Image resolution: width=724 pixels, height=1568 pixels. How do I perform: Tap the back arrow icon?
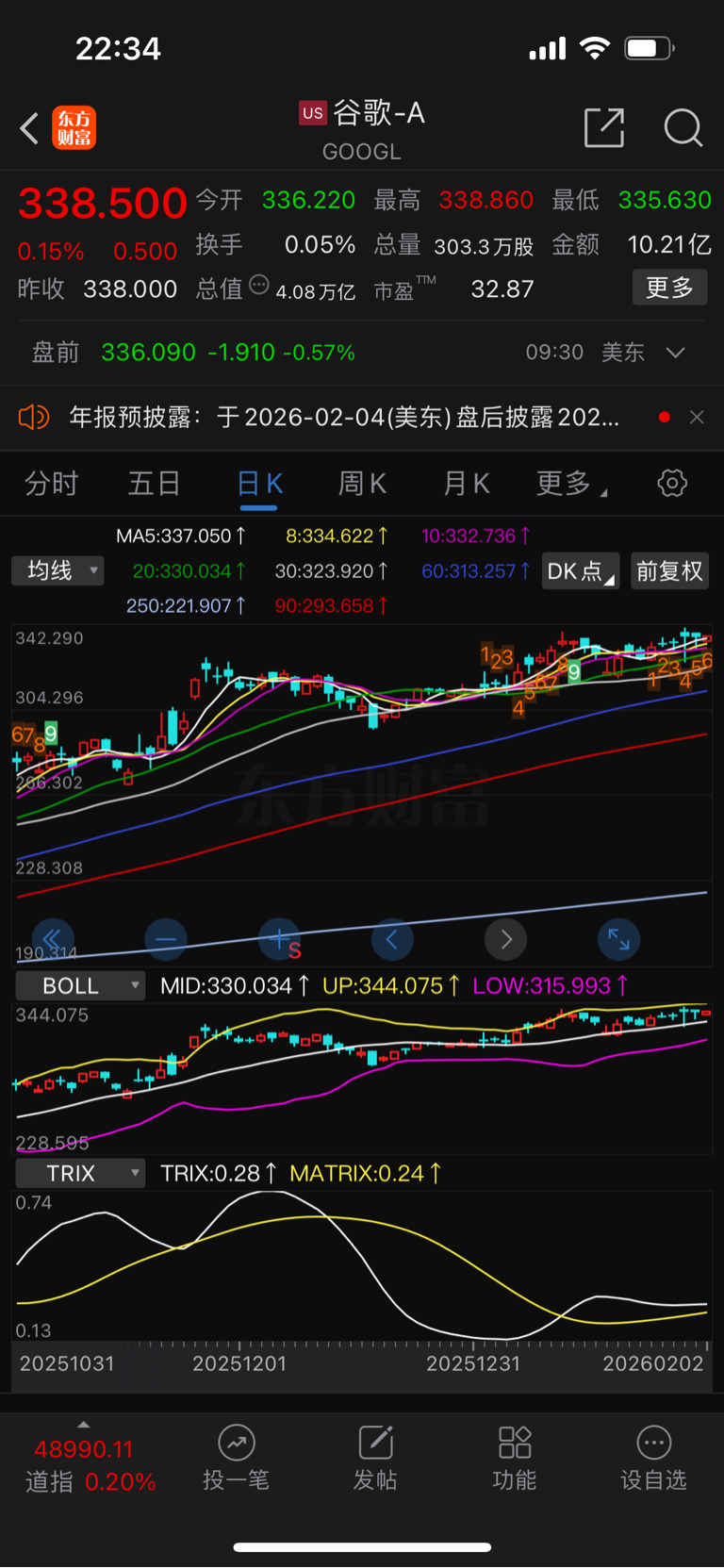pos(30,128)
